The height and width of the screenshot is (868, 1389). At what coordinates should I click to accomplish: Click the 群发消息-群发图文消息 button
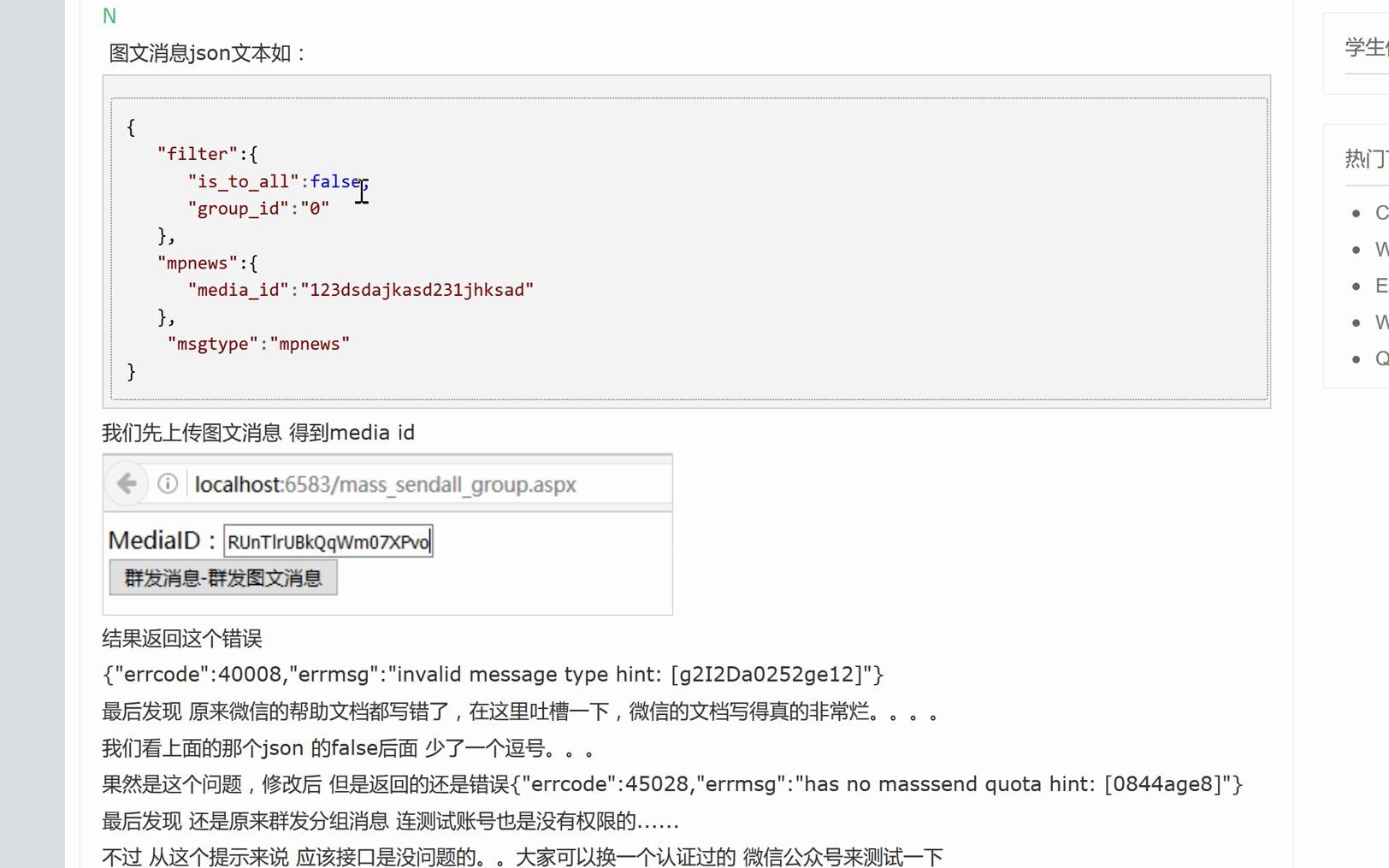[223, 578]
